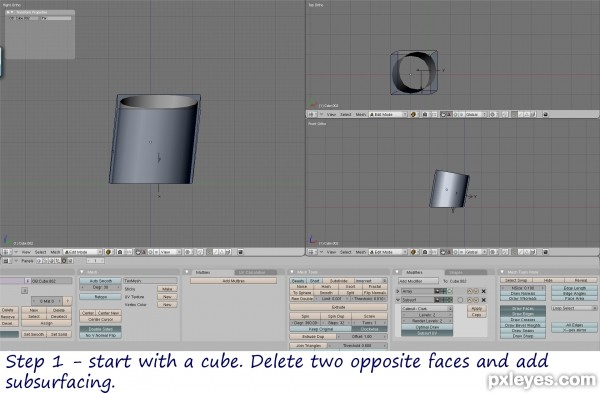Image resolution: width=600 pixels, height=393 pixels.
Task: Click render icon in Top Ortho viewport header
Action: click(x=546, y=114)
